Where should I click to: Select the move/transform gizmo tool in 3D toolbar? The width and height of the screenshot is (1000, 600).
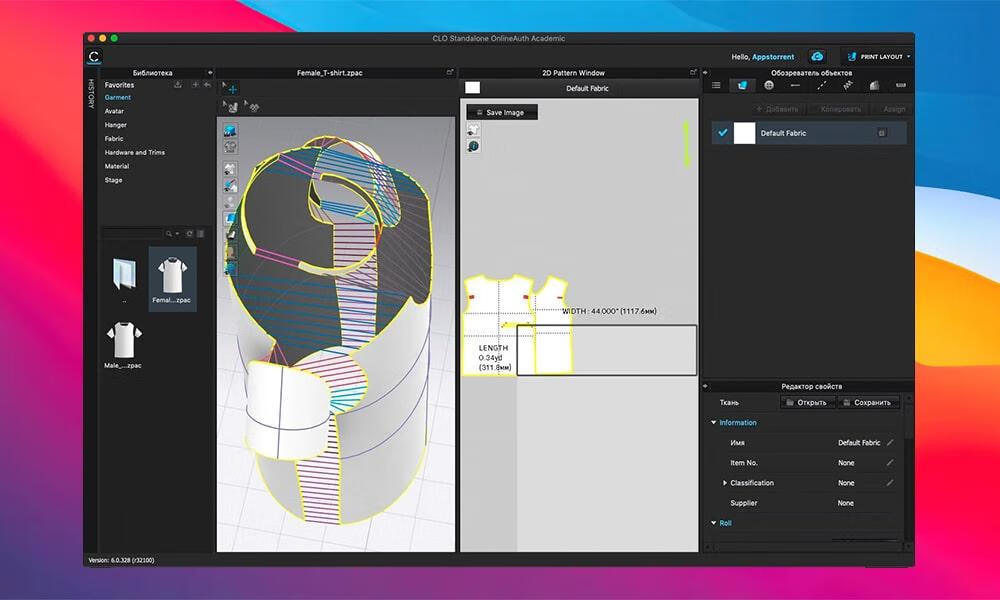233,88
